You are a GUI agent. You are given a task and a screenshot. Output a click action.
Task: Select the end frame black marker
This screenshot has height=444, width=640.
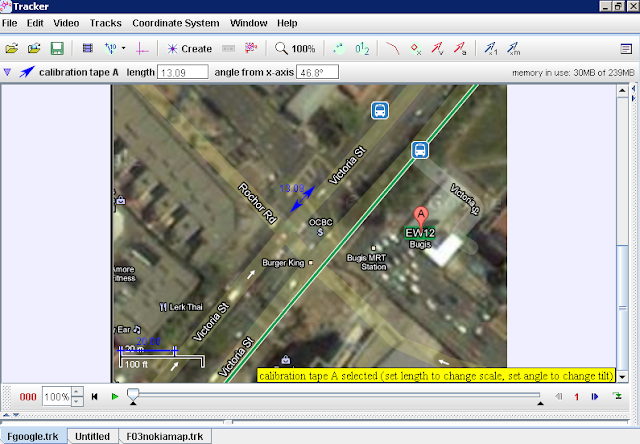(540, 403)
